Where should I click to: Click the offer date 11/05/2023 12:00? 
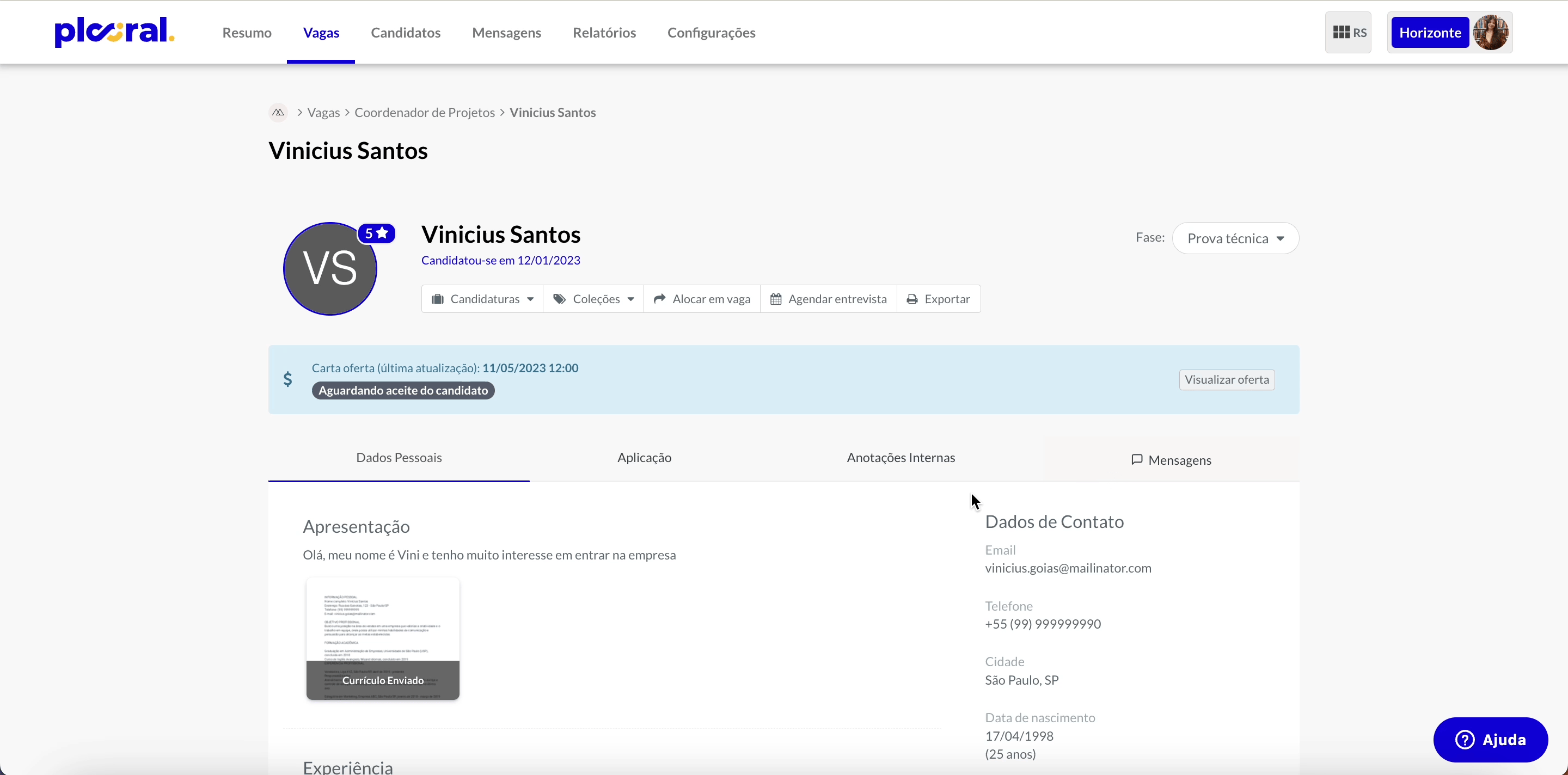tap(530, 368)
